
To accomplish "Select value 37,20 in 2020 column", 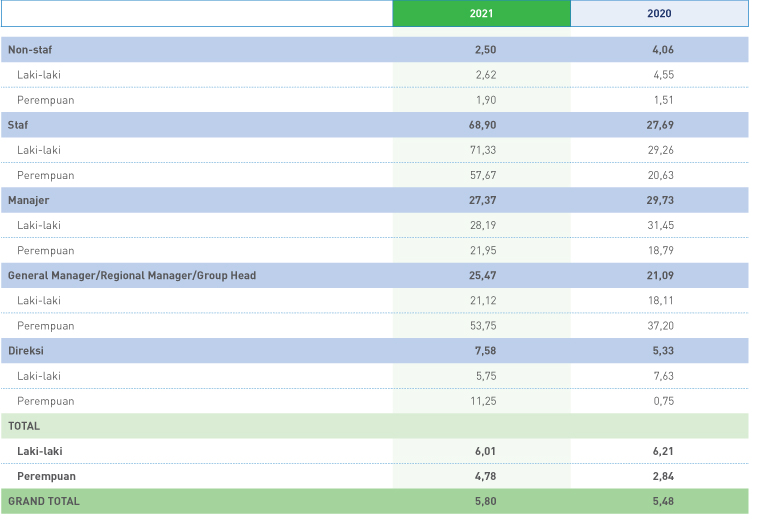I will click(x=660, y=326).
